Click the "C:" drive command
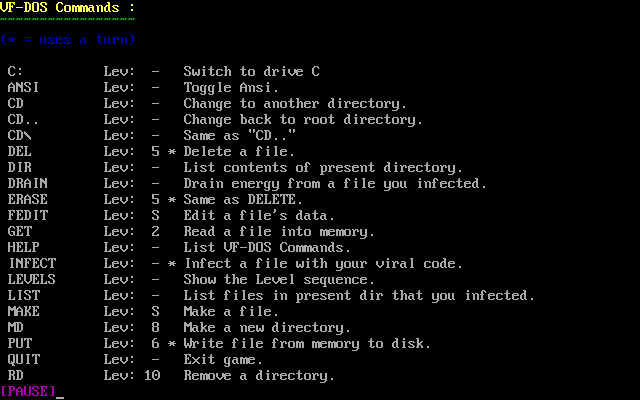640x400 pixels. [15, 71]
